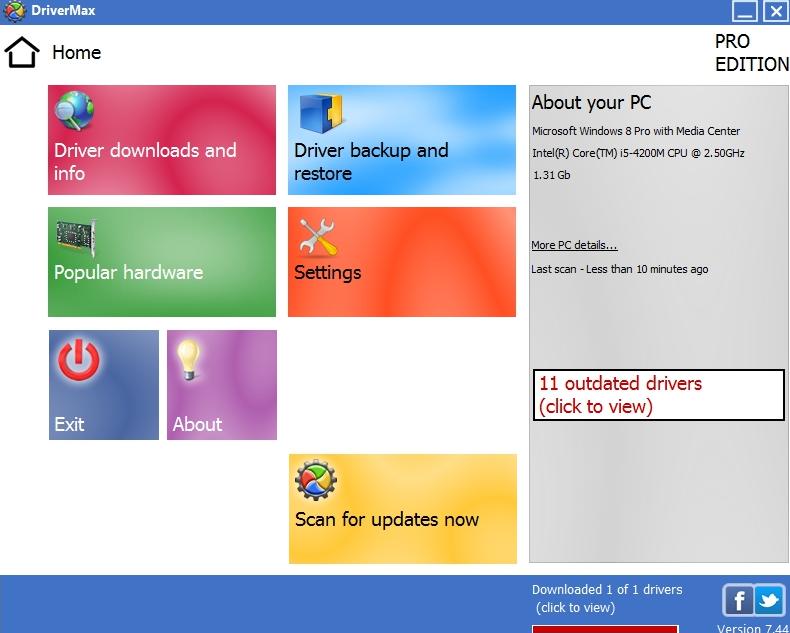Open the About tile

pos(222,385)
